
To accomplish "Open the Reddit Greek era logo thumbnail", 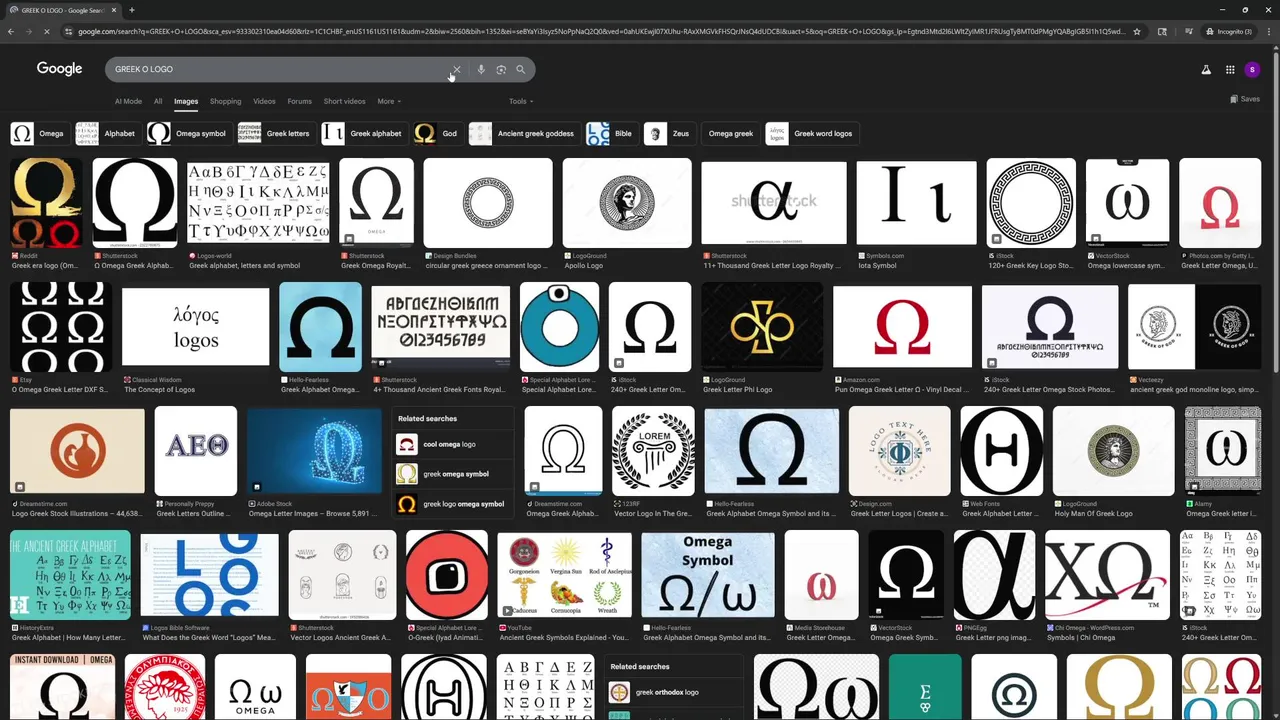I will click(x=46, y=203).
